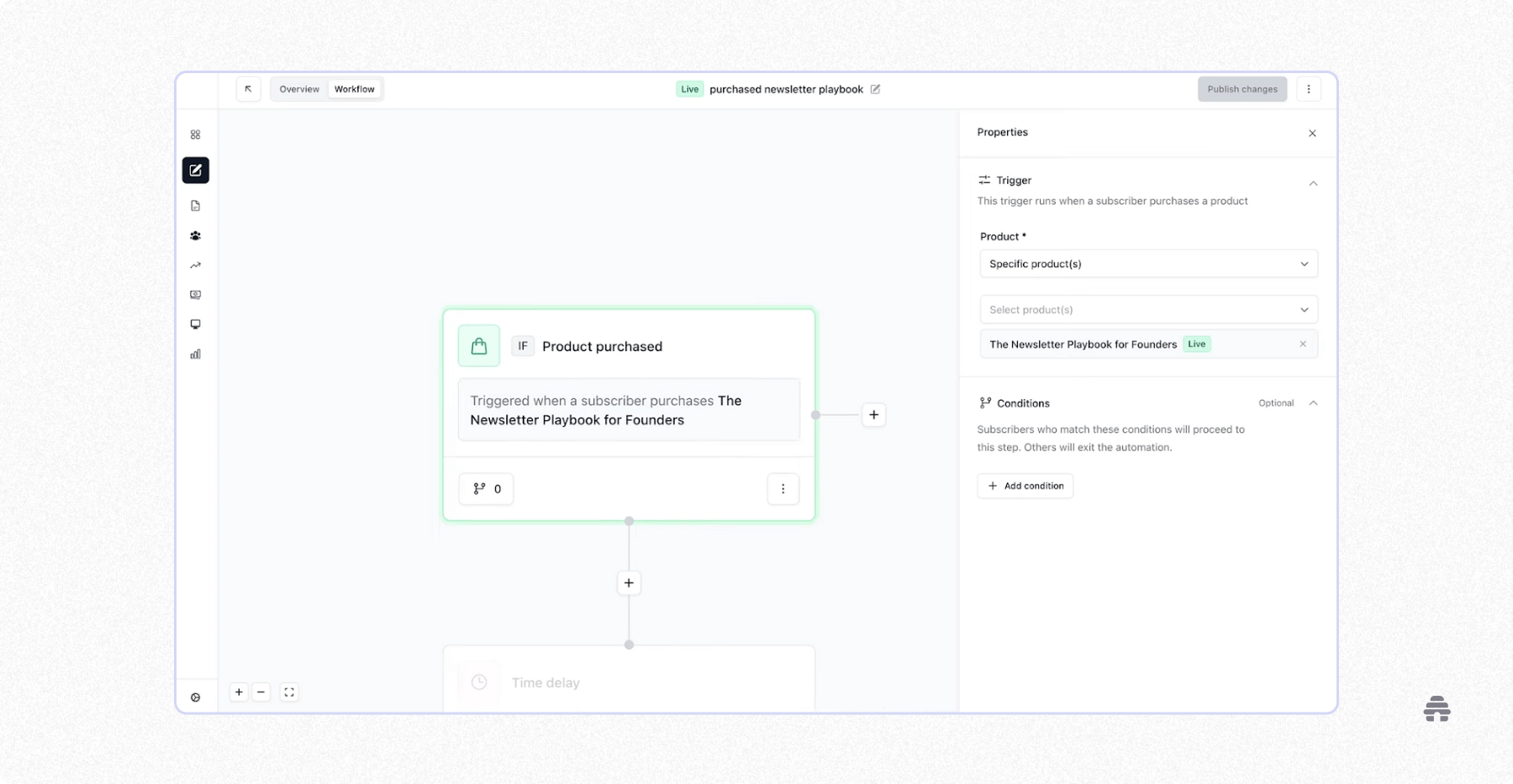Open the Specific product(s) dropdown
This screenshot has height=784, width=1513.
1148,263
